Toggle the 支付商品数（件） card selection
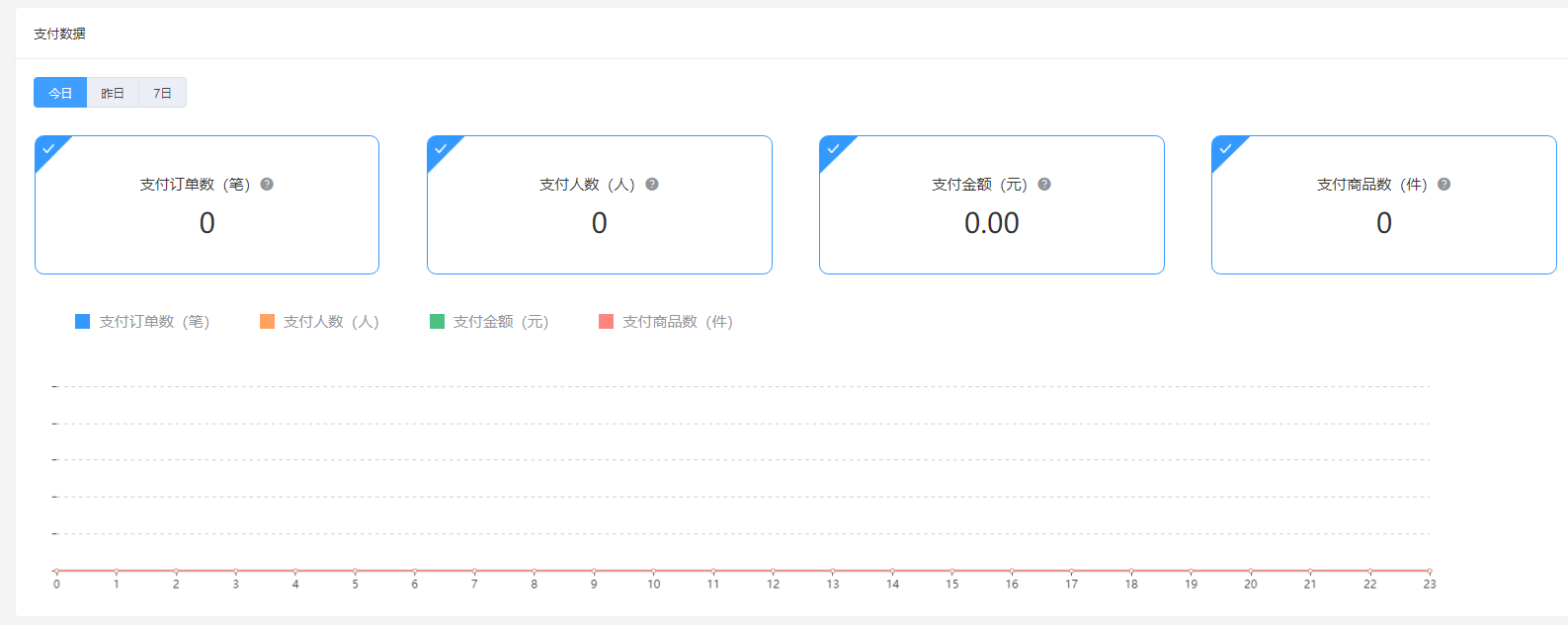Screen dimensions: 1568x625 tap(1383, 204)
